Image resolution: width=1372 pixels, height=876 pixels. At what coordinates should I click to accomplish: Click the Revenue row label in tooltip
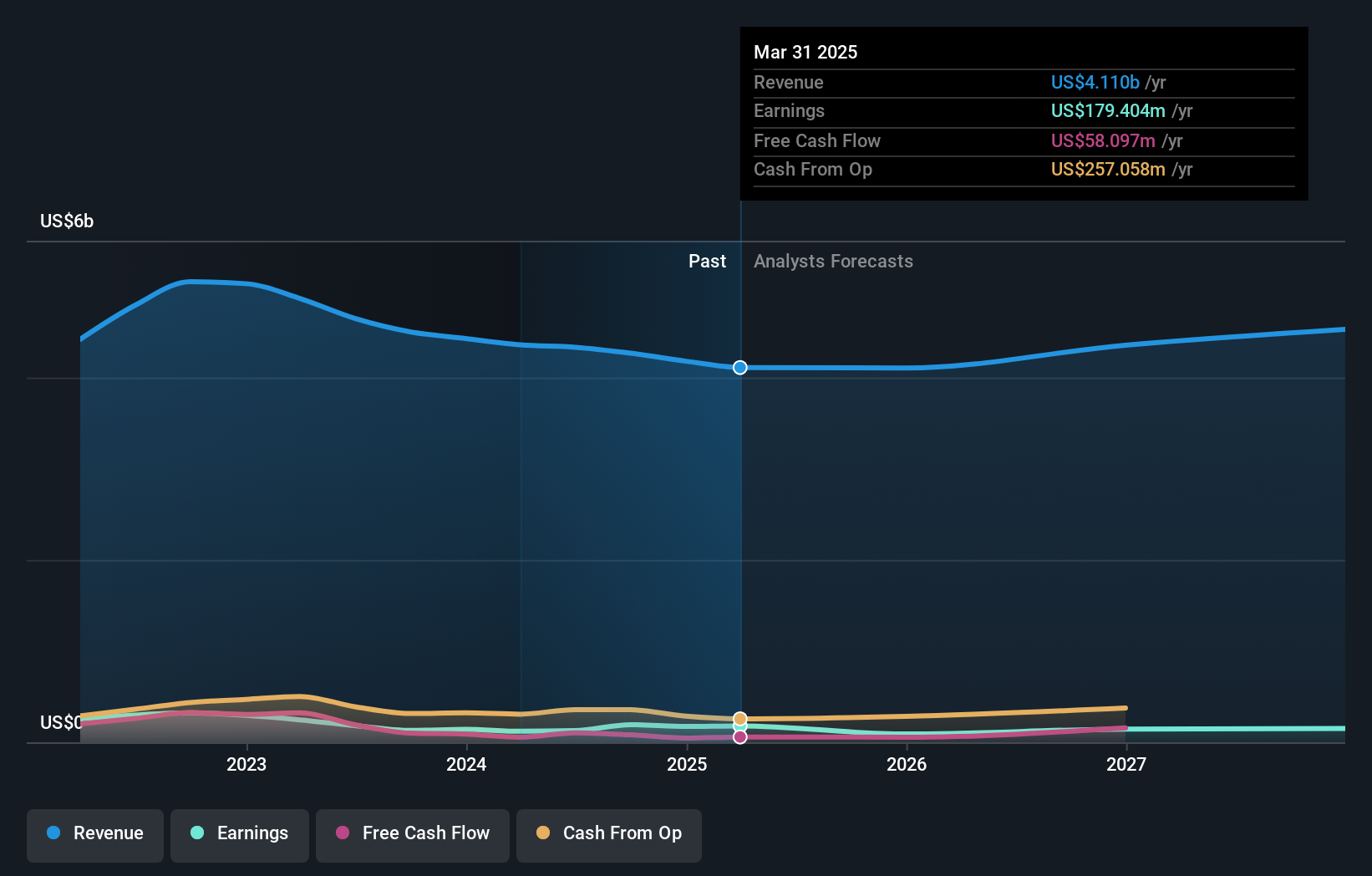(789, 82)
